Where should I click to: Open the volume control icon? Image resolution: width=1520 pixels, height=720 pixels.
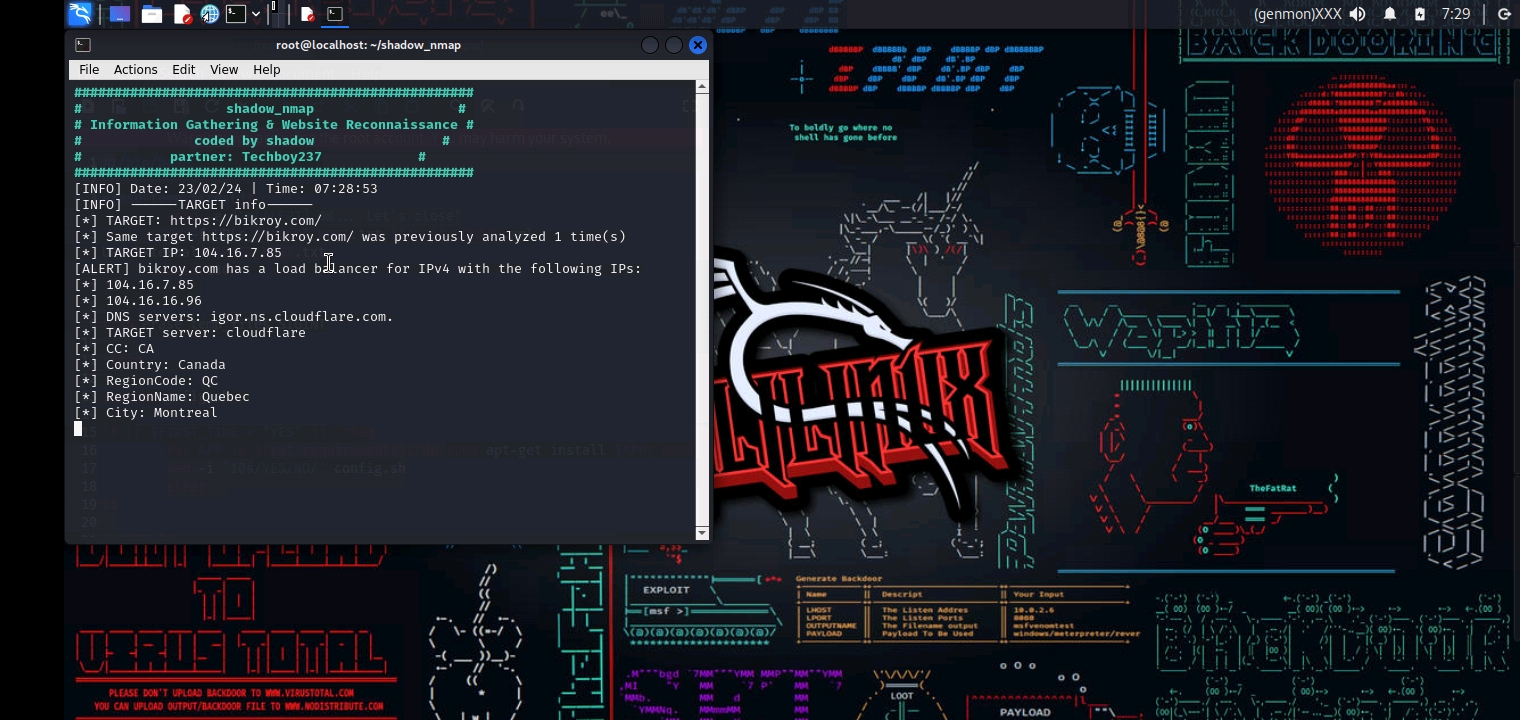[x=1358, y=14]
